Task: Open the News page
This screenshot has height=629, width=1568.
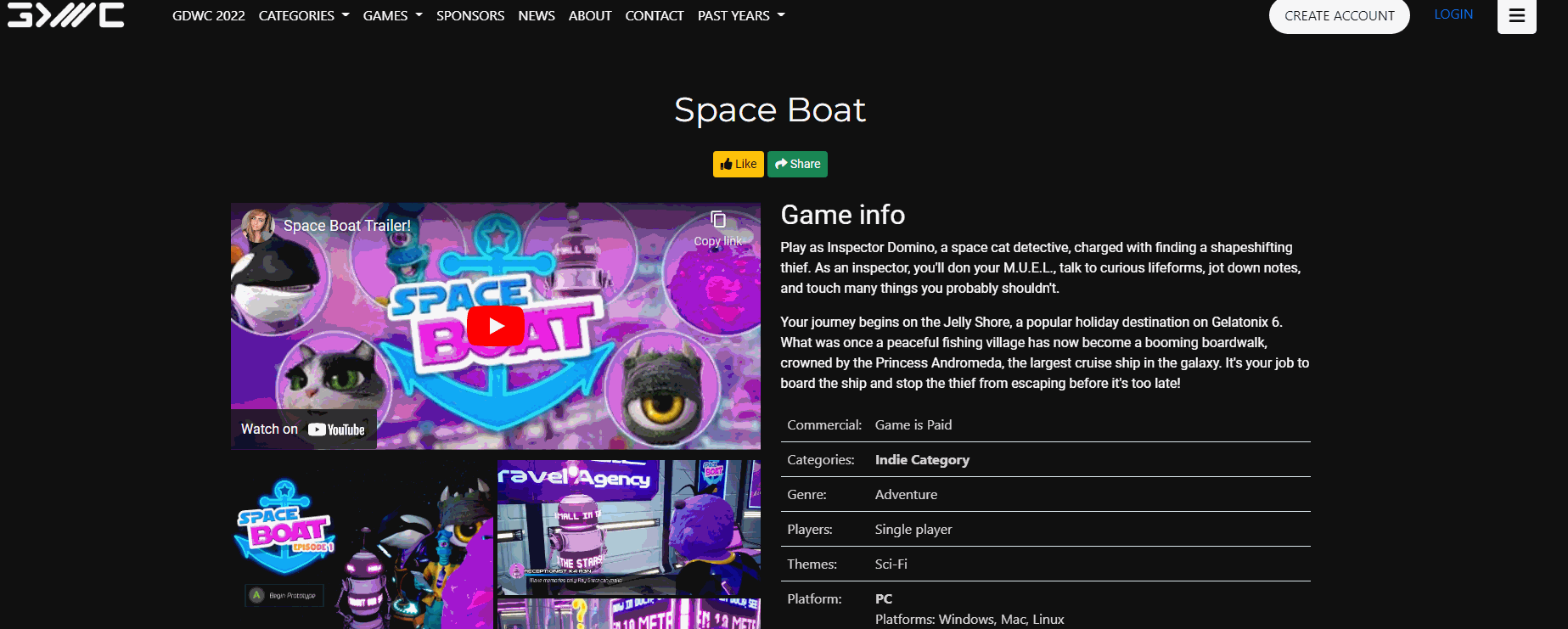Action: tap(537, 15)
